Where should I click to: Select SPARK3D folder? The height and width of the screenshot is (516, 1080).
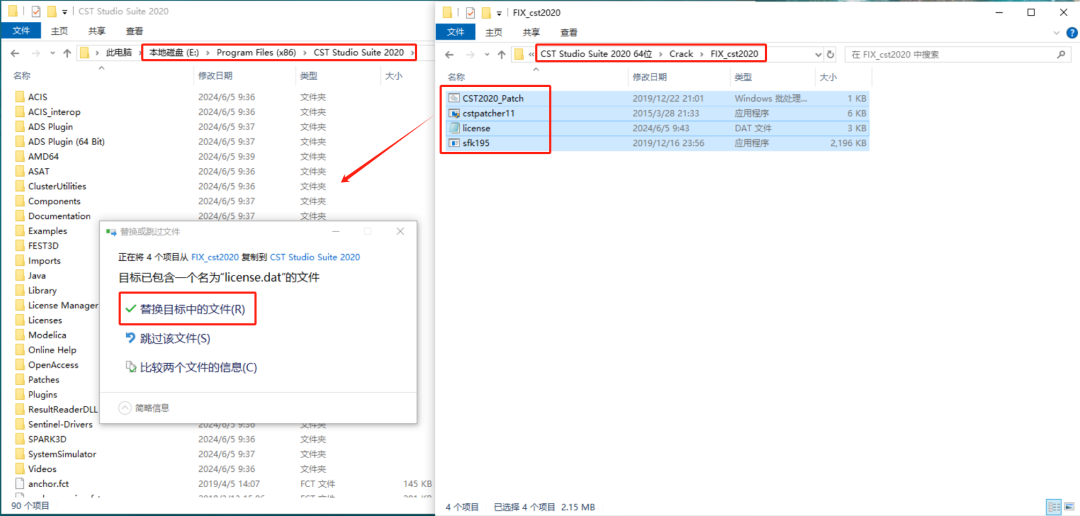pos(47,439)
